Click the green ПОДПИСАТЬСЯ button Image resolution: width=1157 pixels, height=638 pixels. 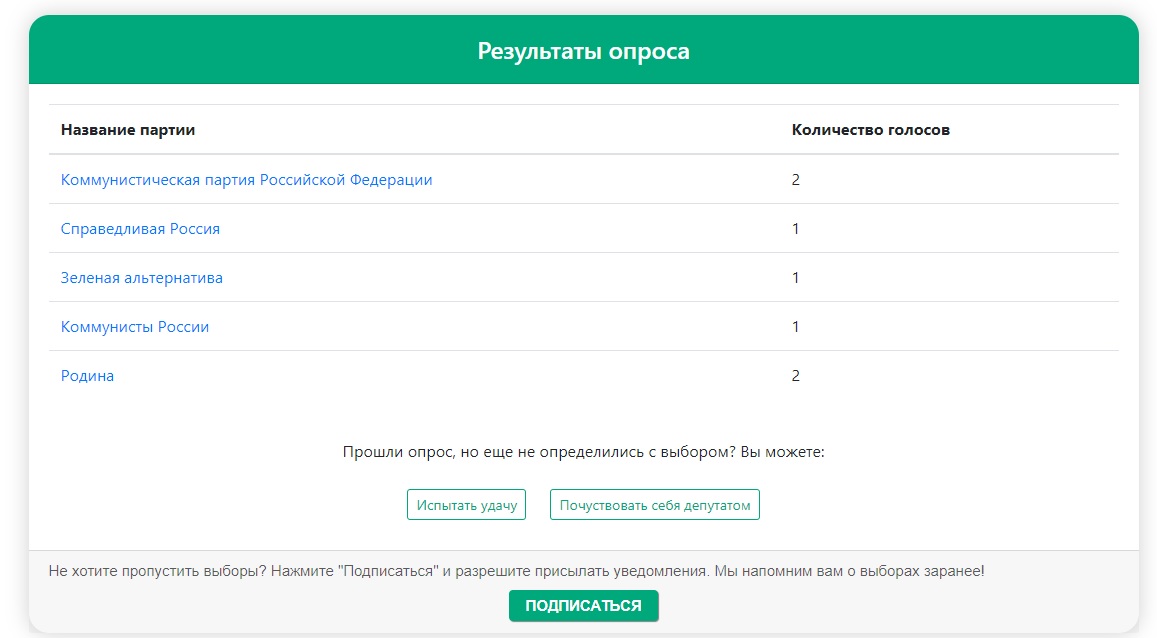point(584,606)
